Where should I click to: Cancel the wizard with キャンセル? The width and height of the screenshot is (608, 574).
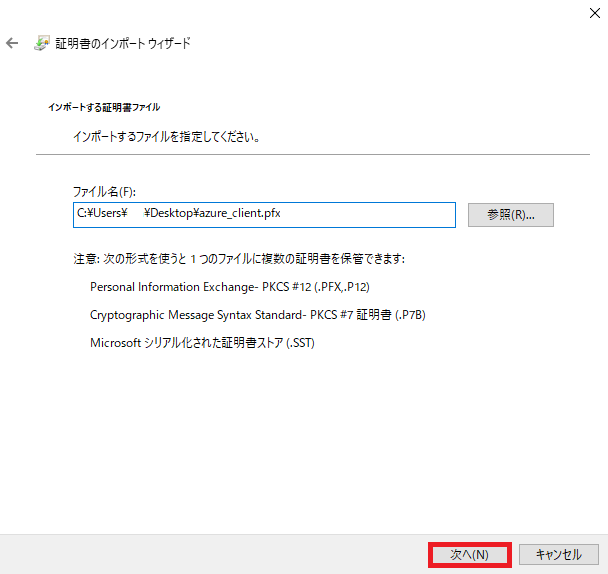pyautogui.click(x=559, y=555)
